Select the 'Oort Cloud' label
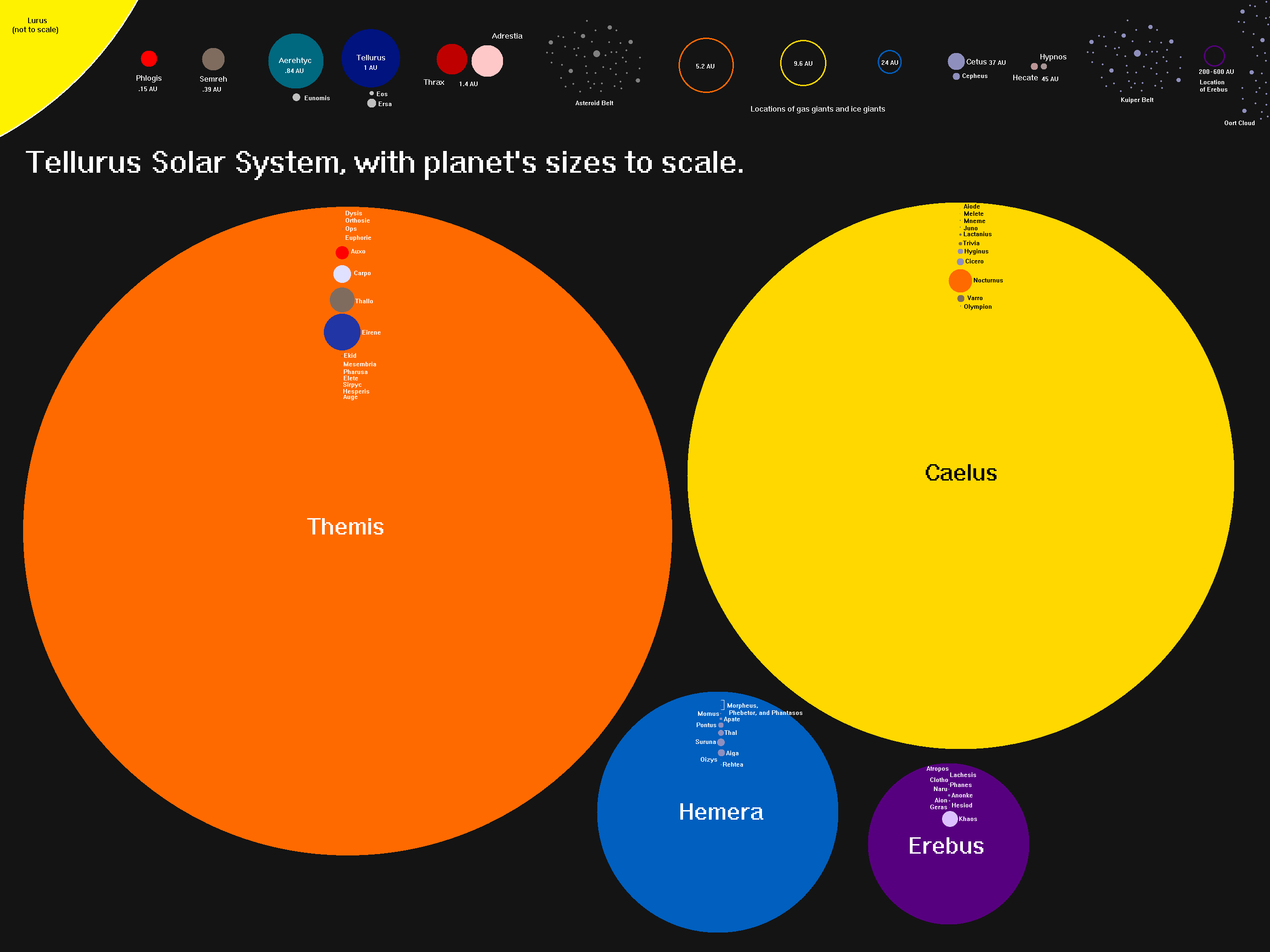The height and width of the screenshot is (952, 1270). (1240, 123)
